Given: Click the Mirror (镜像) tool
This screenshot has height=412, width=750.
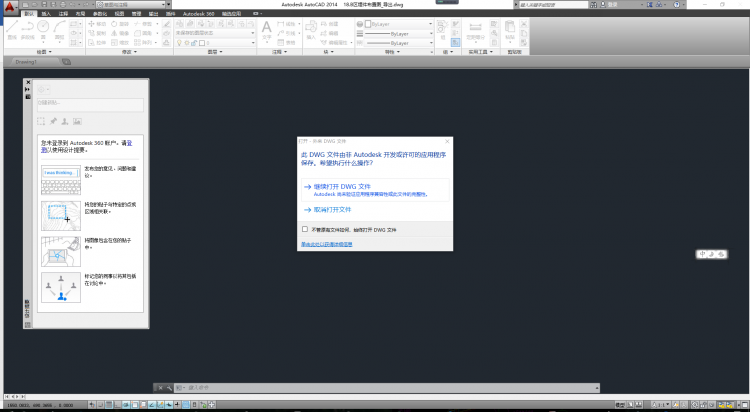Looking at the screenshot, I should point(120,33).
